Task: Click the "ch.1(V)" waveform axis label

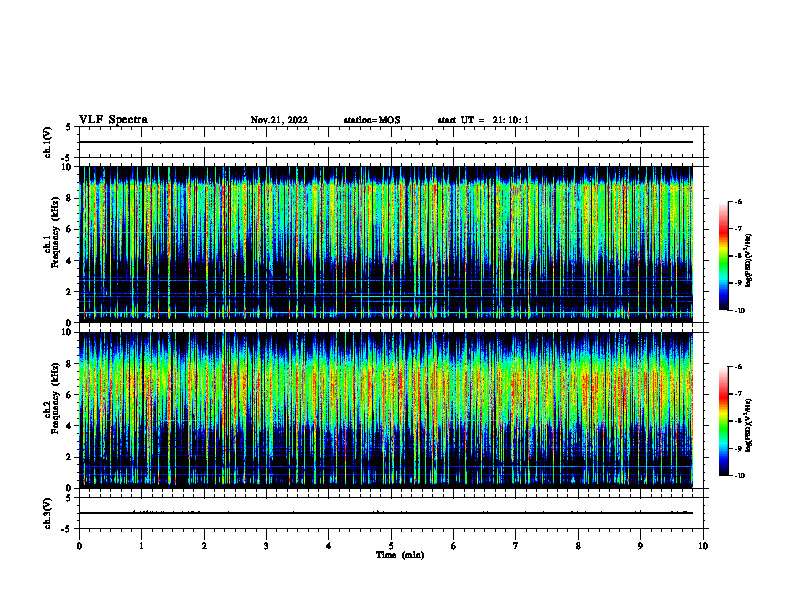Action: coord(47,142)
